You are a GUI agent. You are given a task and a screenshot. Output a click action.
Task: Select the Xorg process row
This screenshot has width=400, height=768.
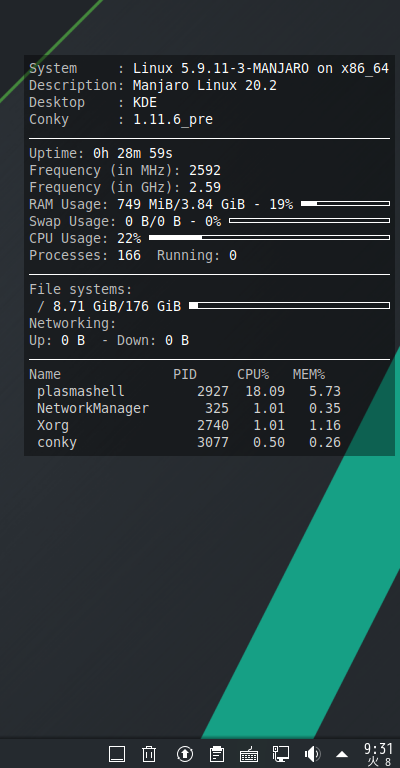[188, 425]
